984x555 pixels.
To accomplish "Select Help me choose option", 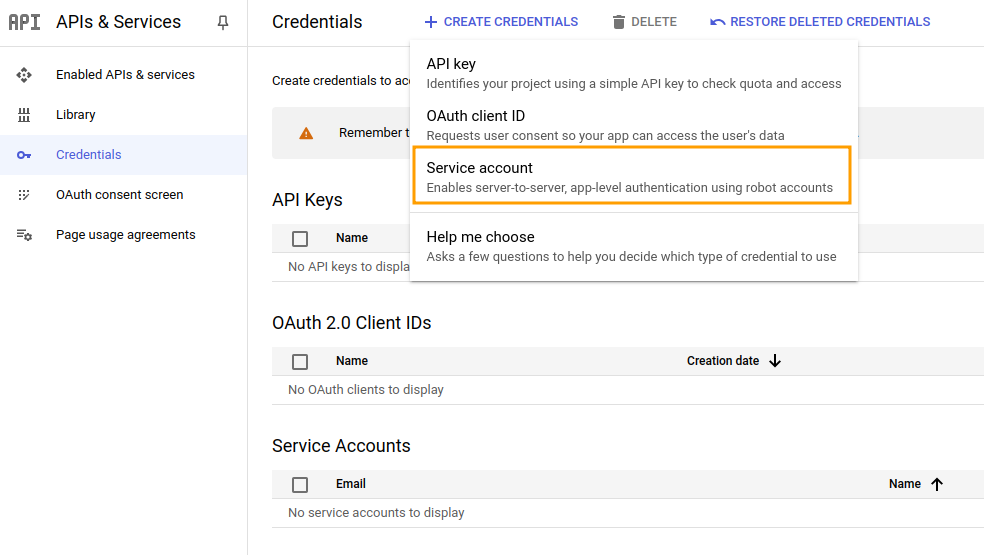I will [634, 246].
